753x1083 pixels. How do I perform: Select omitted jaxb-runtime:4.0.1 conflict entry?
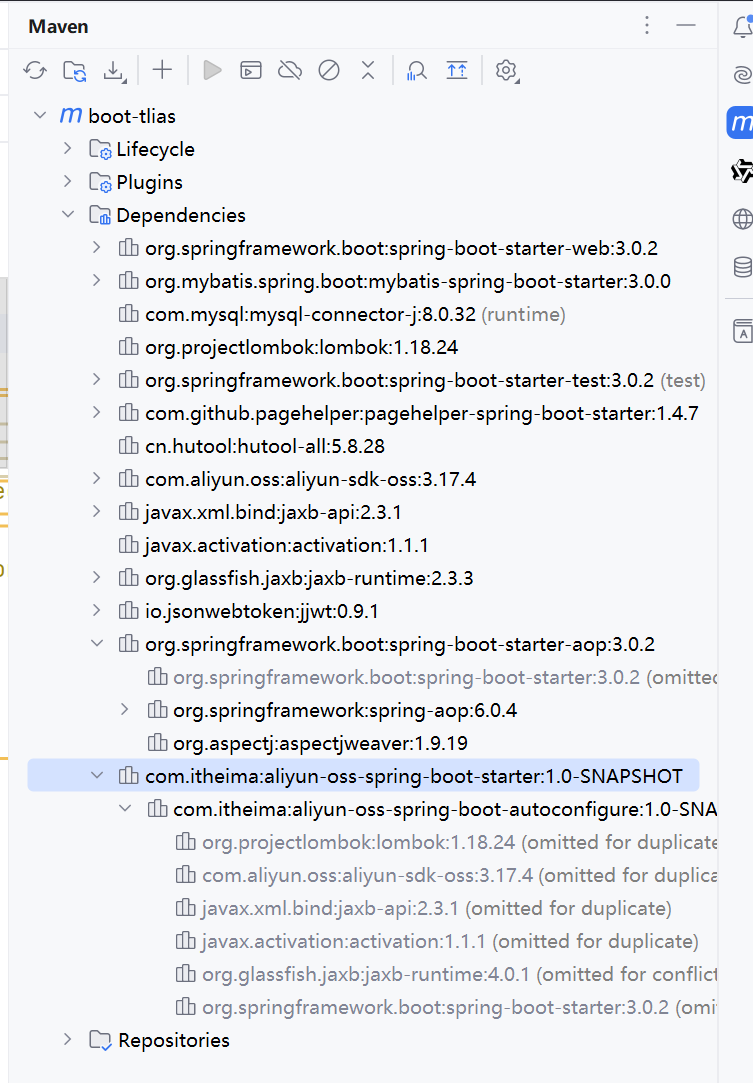(459, 975)
